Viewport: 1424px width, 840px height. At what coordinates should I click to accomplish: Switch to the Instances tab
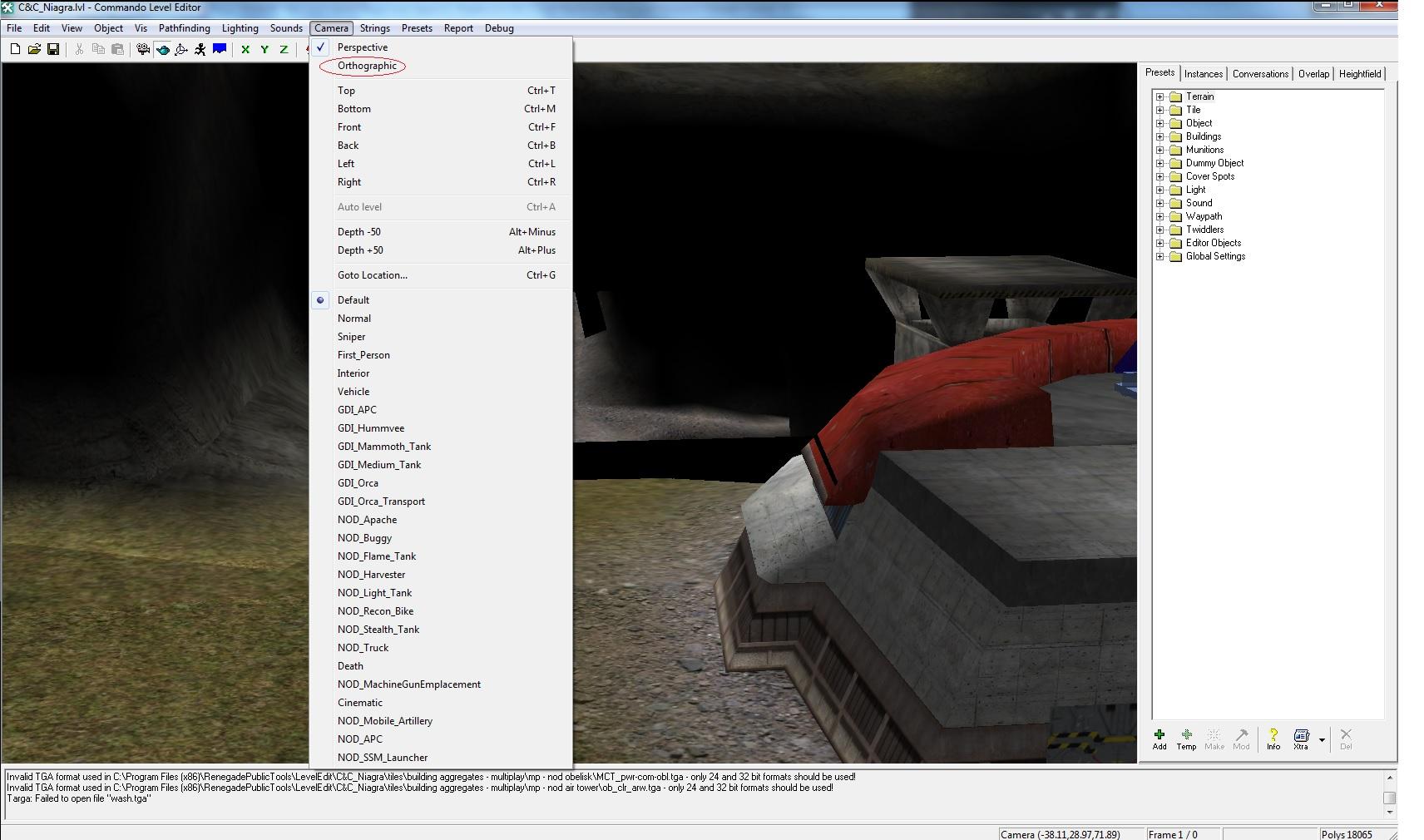(1203, 74)
